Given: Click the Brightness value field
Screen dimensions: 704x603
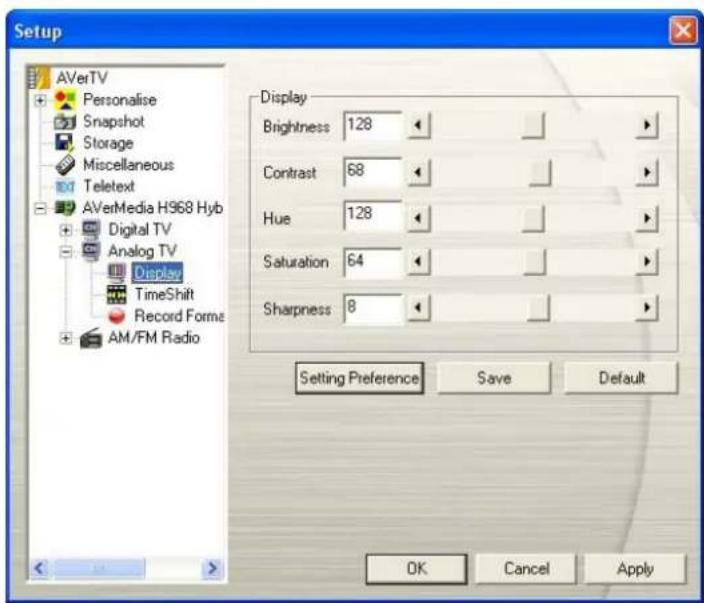Looking at the screenshot, I should (373, 126).
